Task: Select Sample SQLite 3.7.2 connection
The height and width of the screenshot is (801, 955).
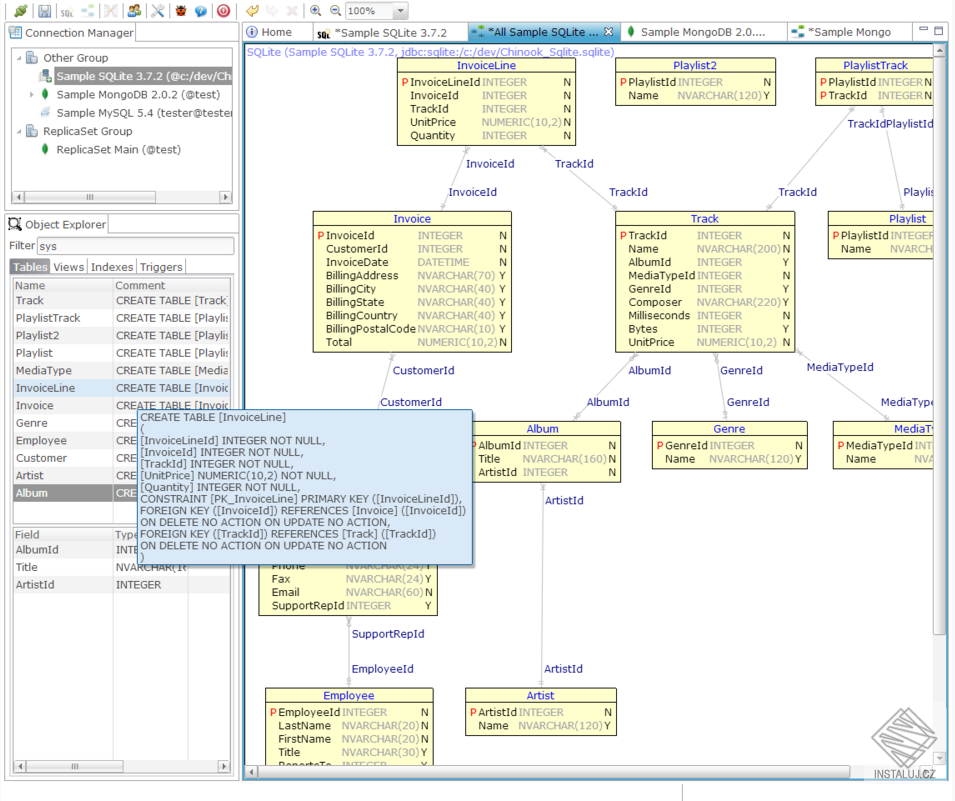Action: 144,76
